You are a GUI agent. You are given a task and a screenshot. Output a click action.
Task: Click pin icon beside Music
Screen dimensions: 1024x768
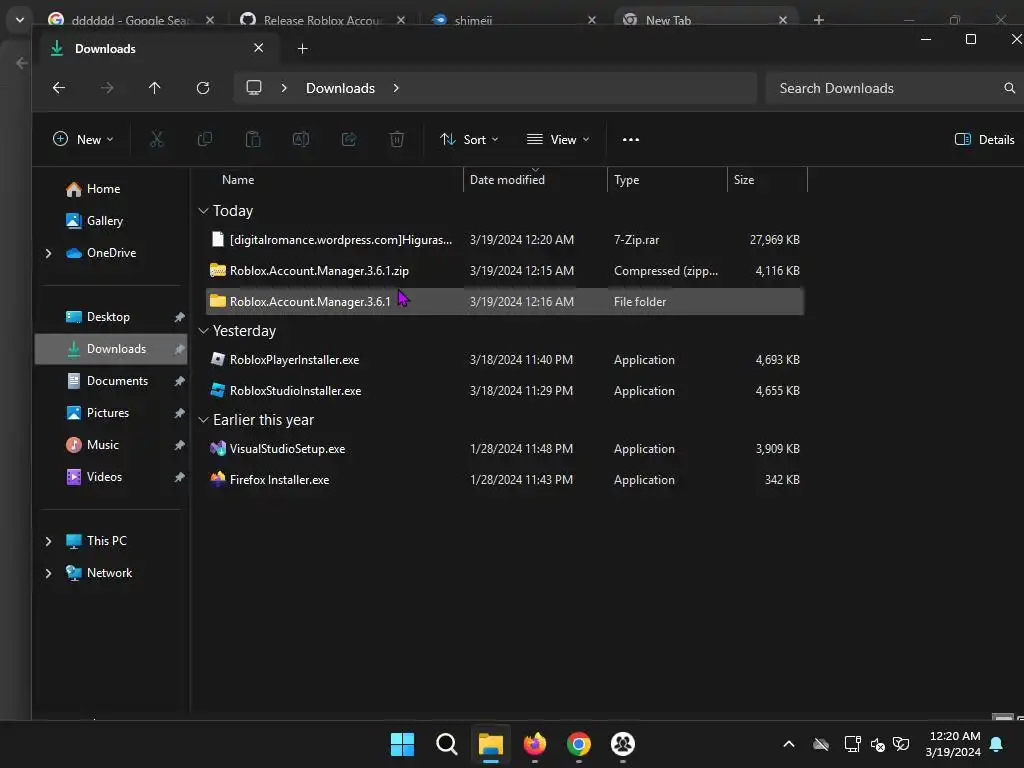(x=179, y=445)
